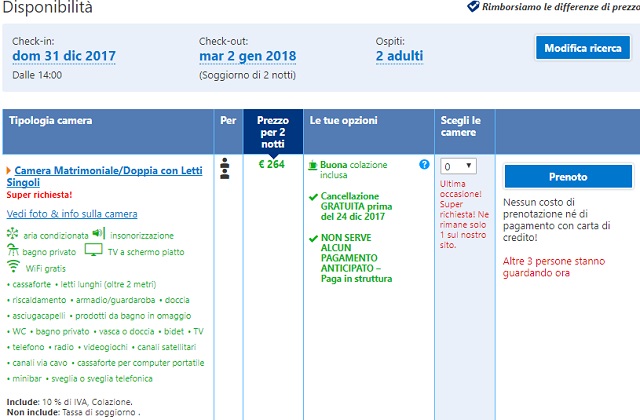Viewport: 640px width, 420px height.
Task: Click the soundproofing speaker icon
Action: coord(98,233)
